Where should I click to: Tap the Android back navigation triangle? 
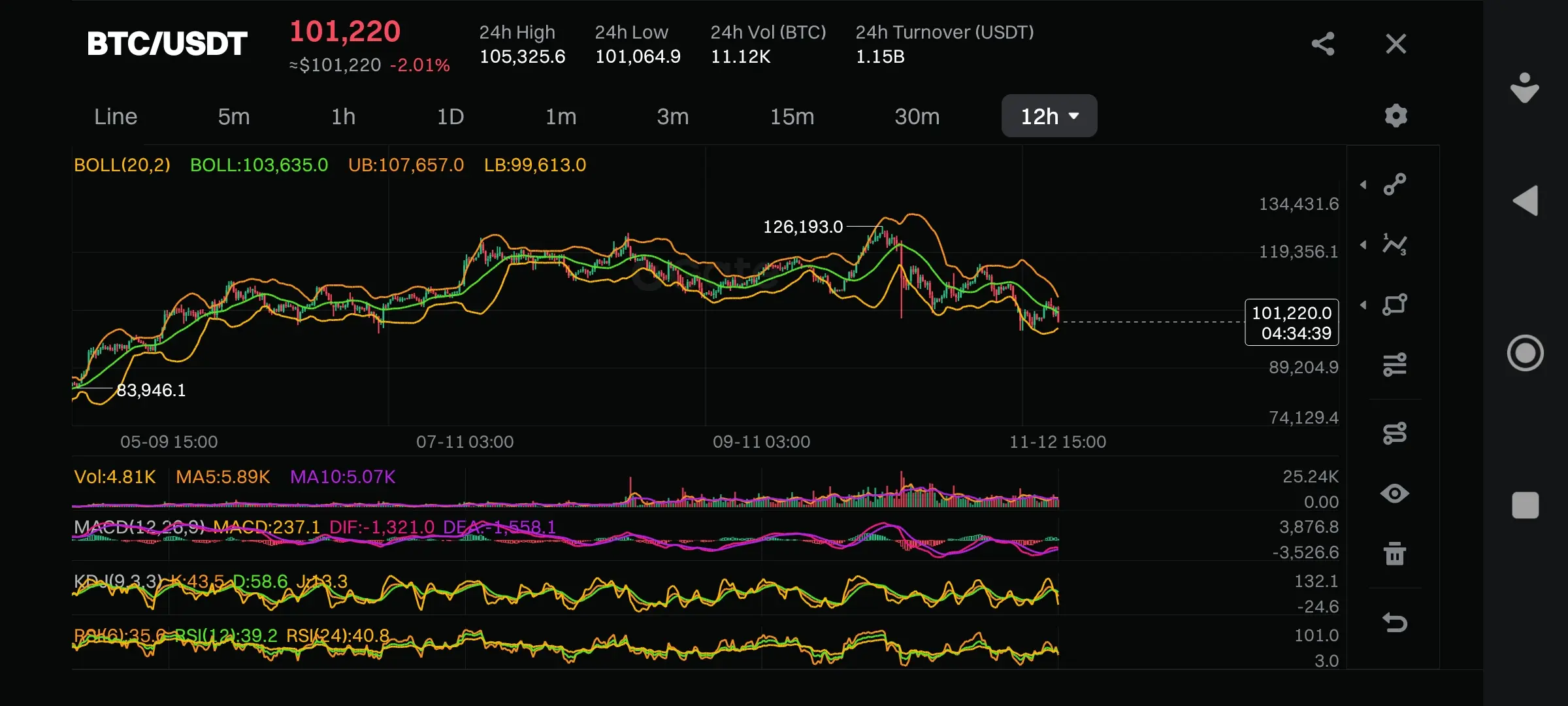(1526, 201)
